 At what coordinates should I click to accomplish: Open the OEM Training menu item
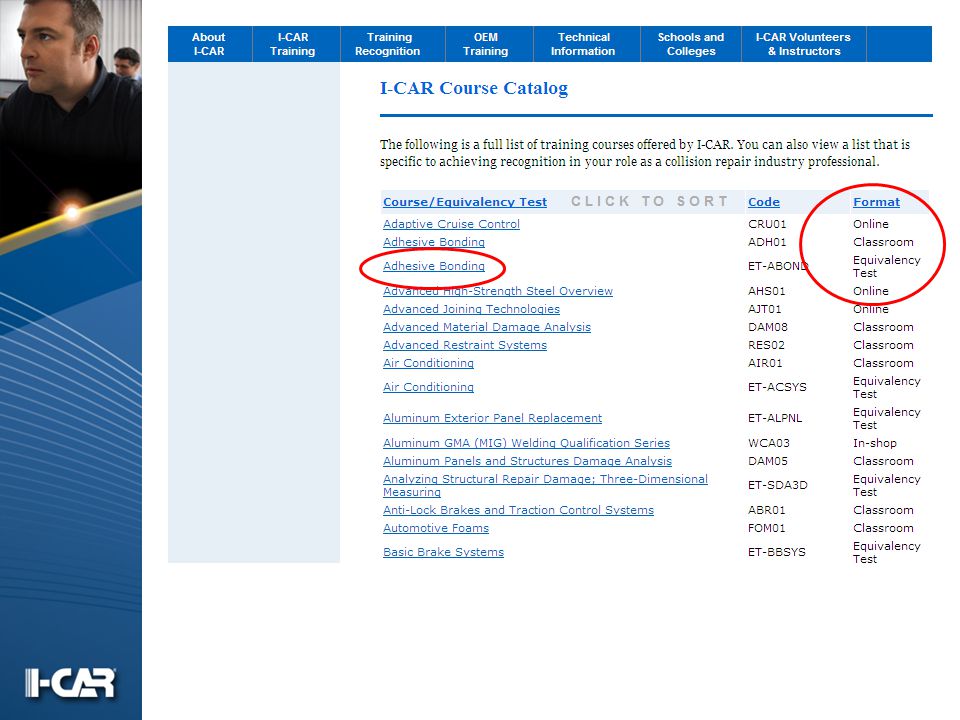tap(486, 44)
